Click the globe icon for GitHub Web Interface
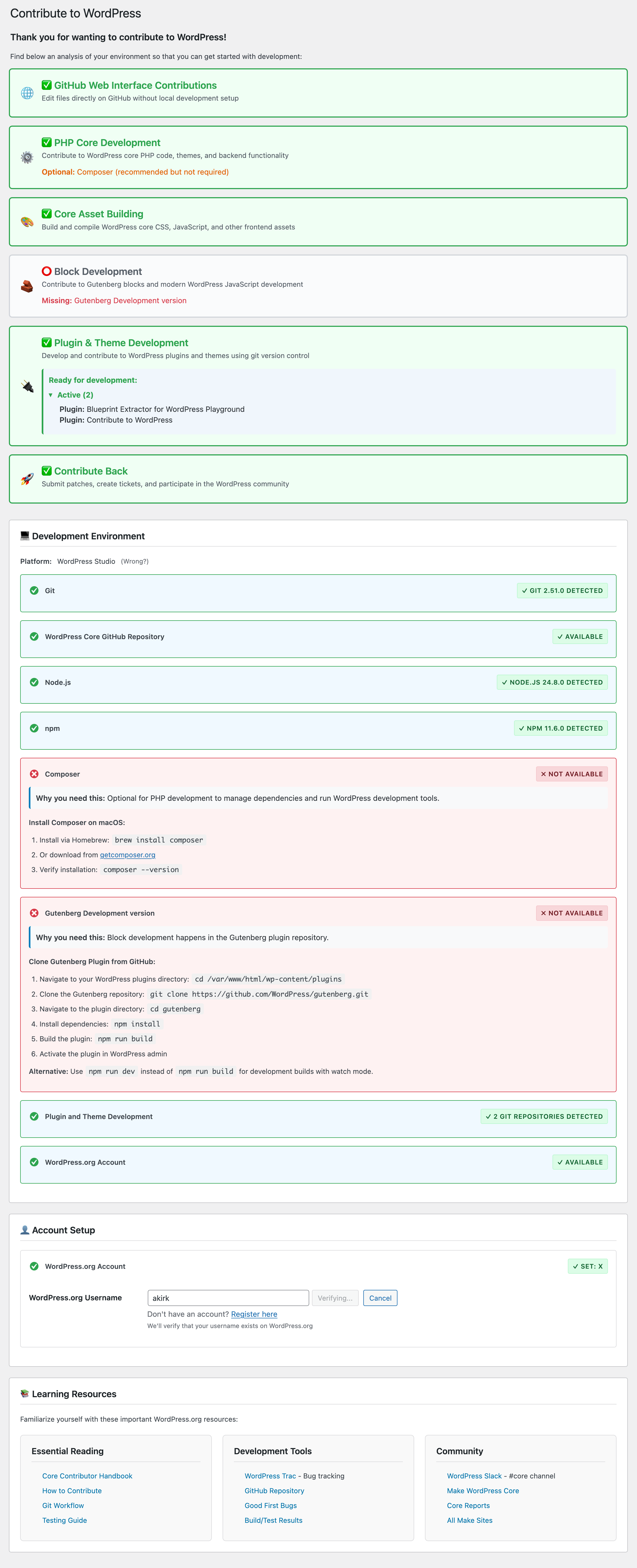The width and height of the screenshot is (637, 1568). click(27, 93)
